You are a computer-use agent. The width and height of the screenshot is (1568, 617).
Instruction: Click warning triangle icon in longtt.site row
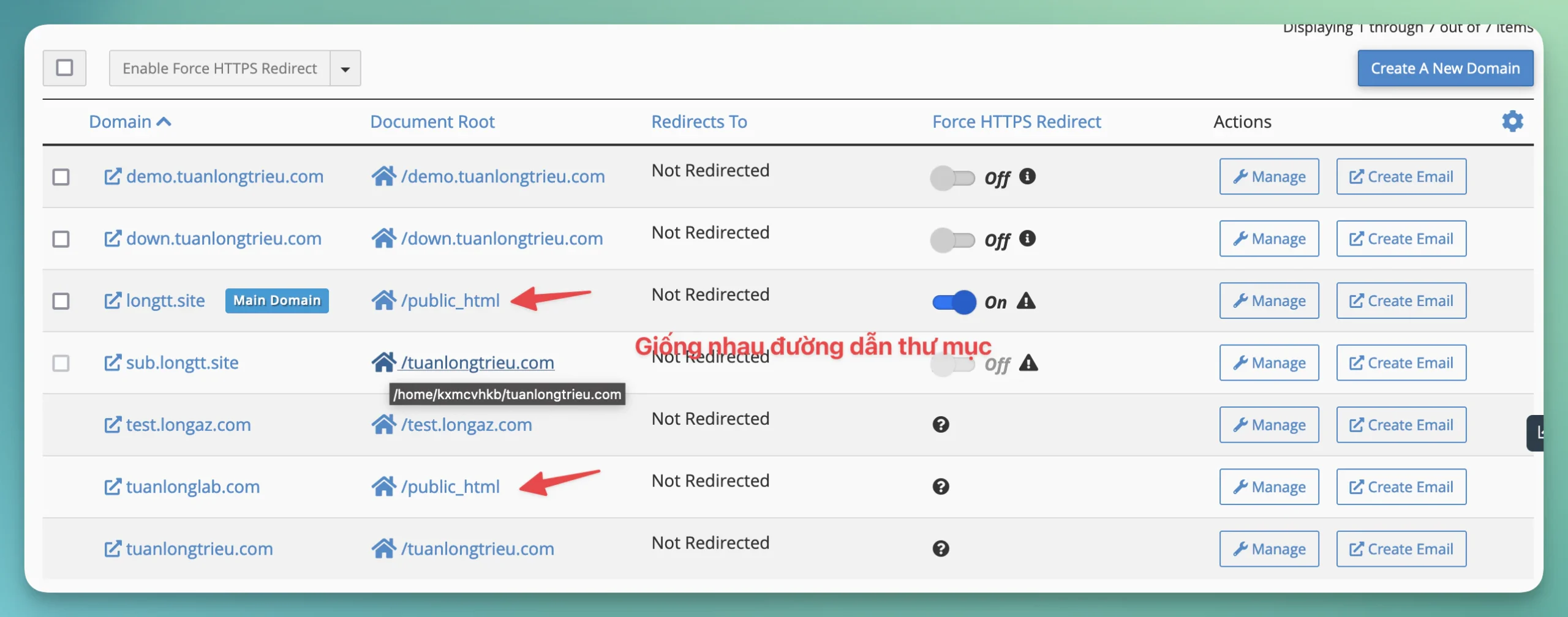click(x=1026, y=301)
